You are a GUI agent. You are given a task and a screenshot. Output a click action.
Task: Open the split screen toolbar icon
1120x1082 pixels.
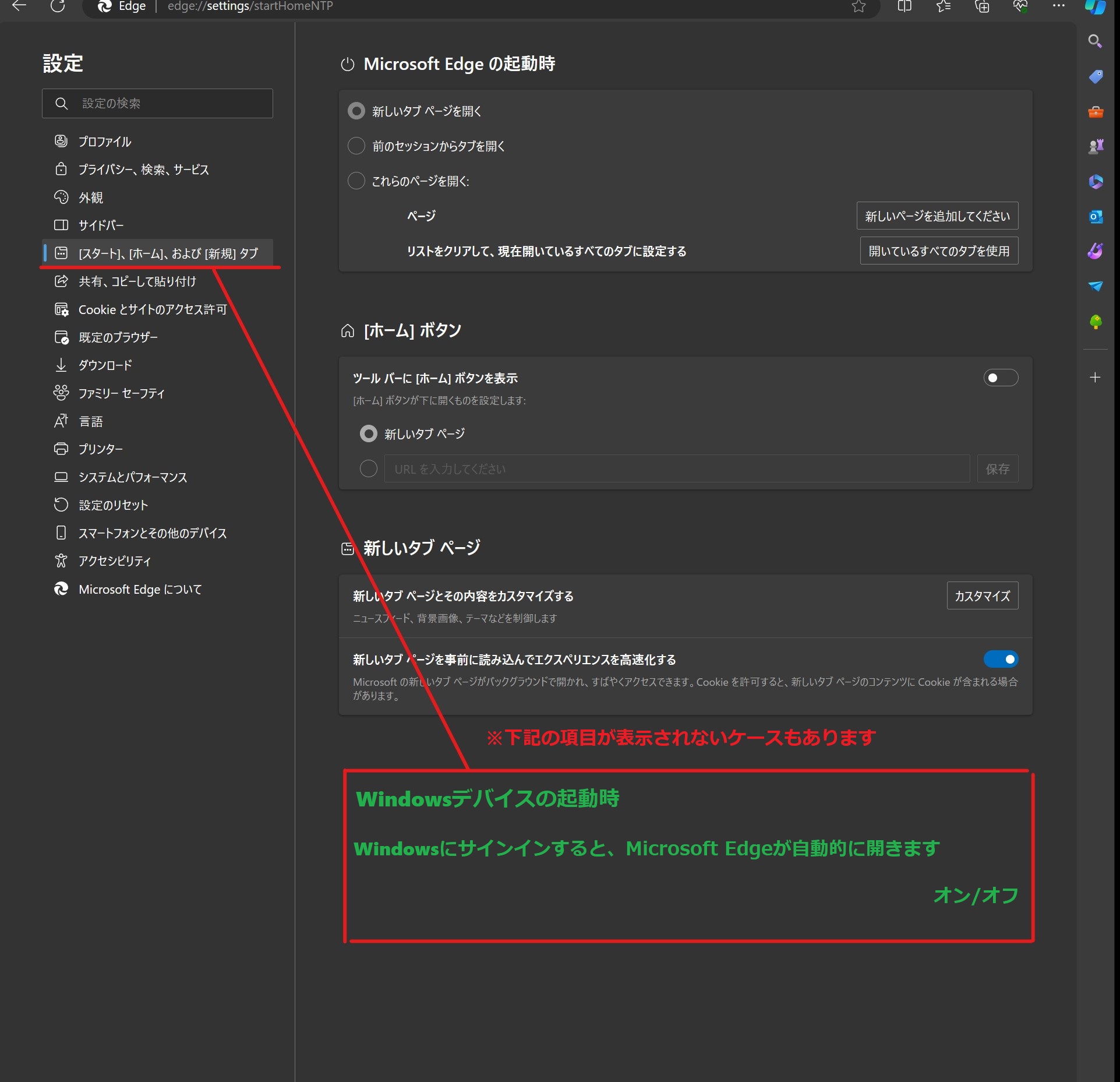pyautogui.click(x=904, y=6)
